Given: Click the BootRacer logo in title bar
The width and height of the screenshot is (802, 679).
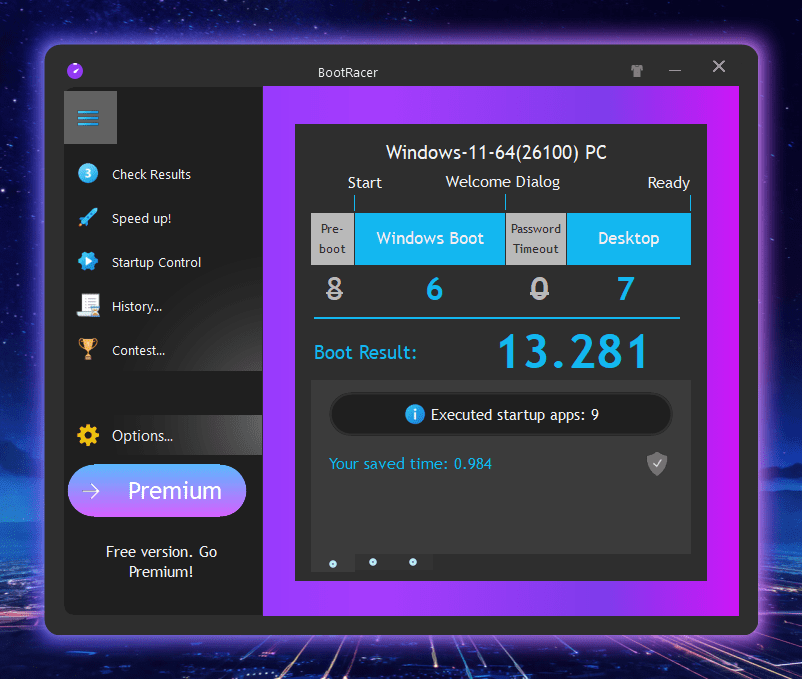Looking at the screenshot, I should (x=74, y=71).
